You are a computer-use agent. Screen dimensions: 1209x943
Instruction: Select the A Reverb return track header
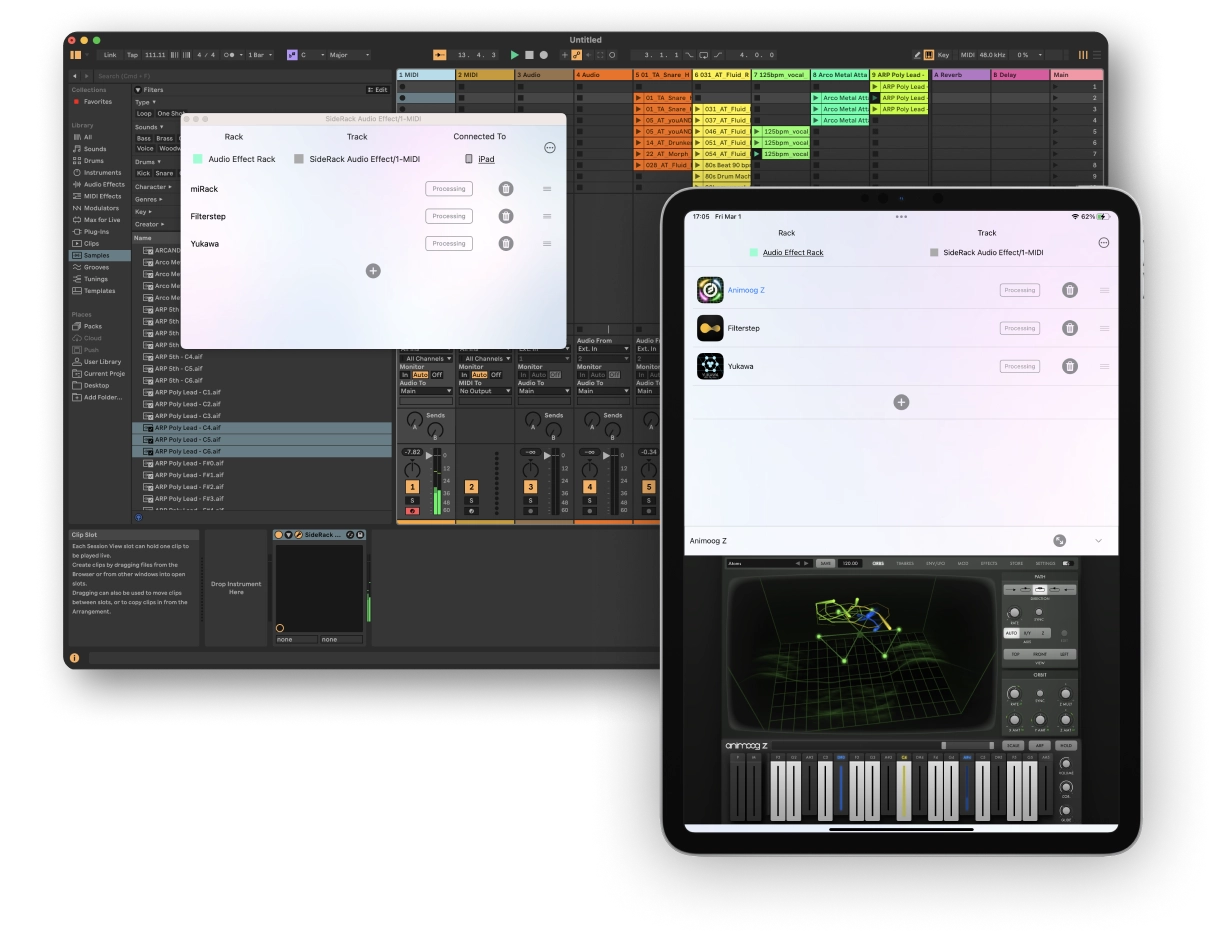pos(960,75)
